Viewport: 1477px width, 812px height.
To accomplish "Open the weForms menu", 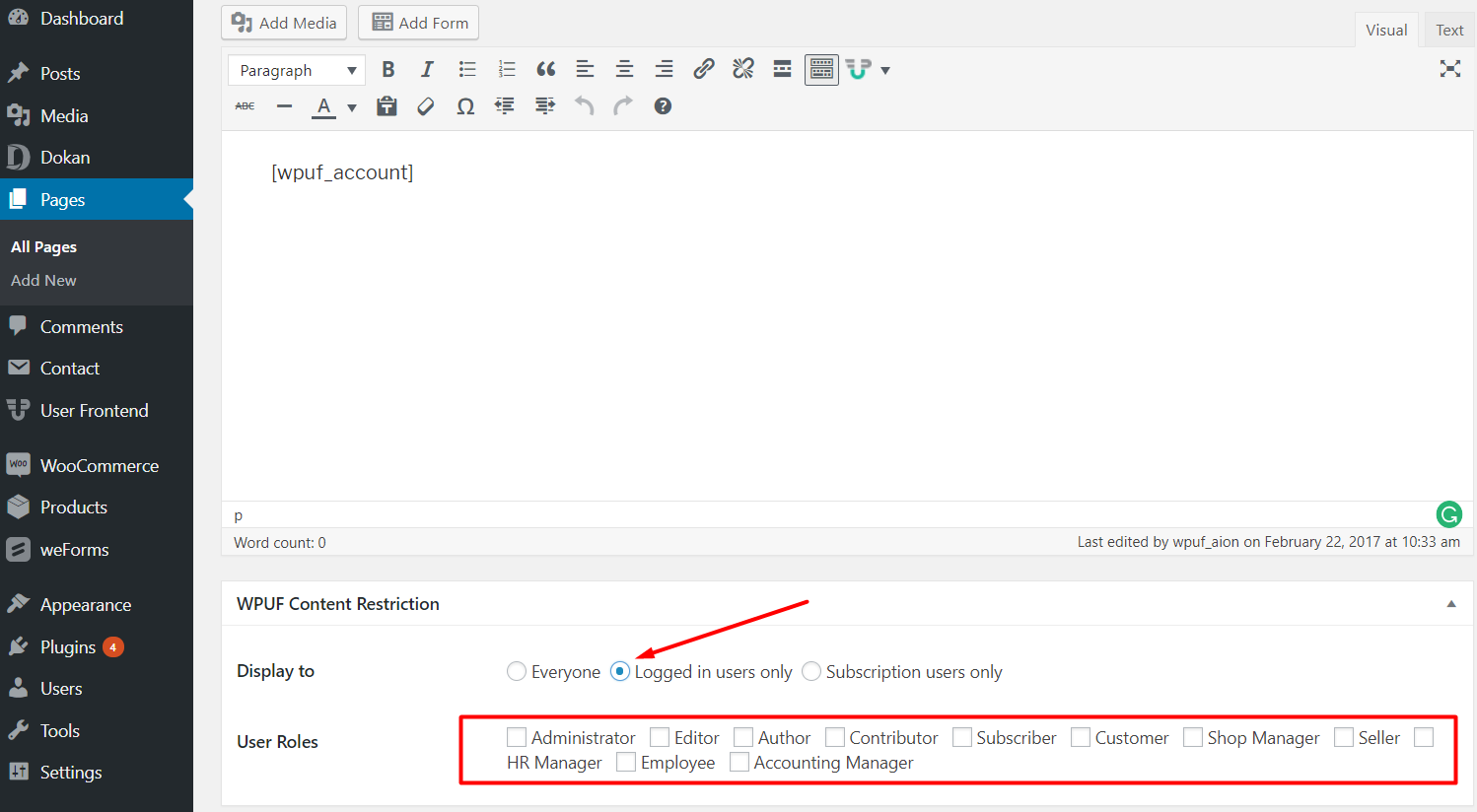I will tap(97, 550).
